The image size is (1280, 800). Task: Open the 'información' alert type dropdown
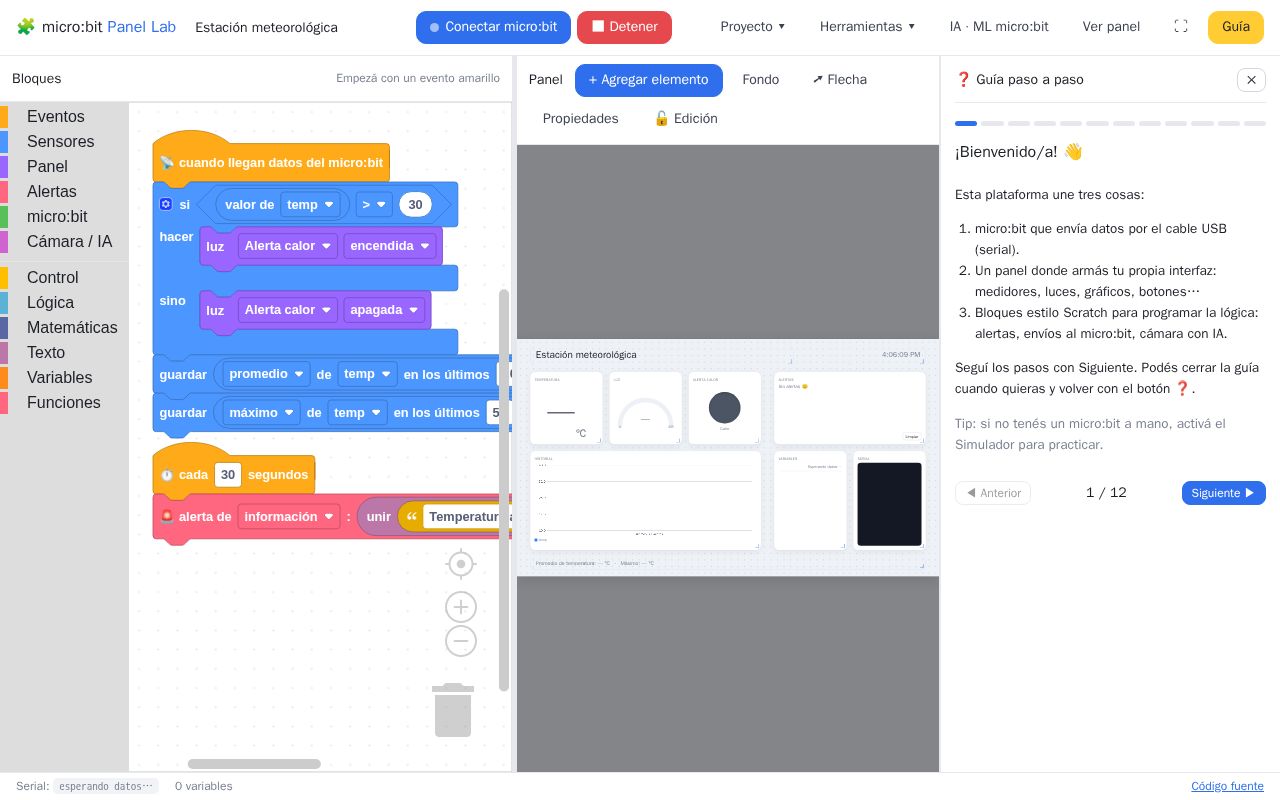pyautogui.click(x=289, y=517)
